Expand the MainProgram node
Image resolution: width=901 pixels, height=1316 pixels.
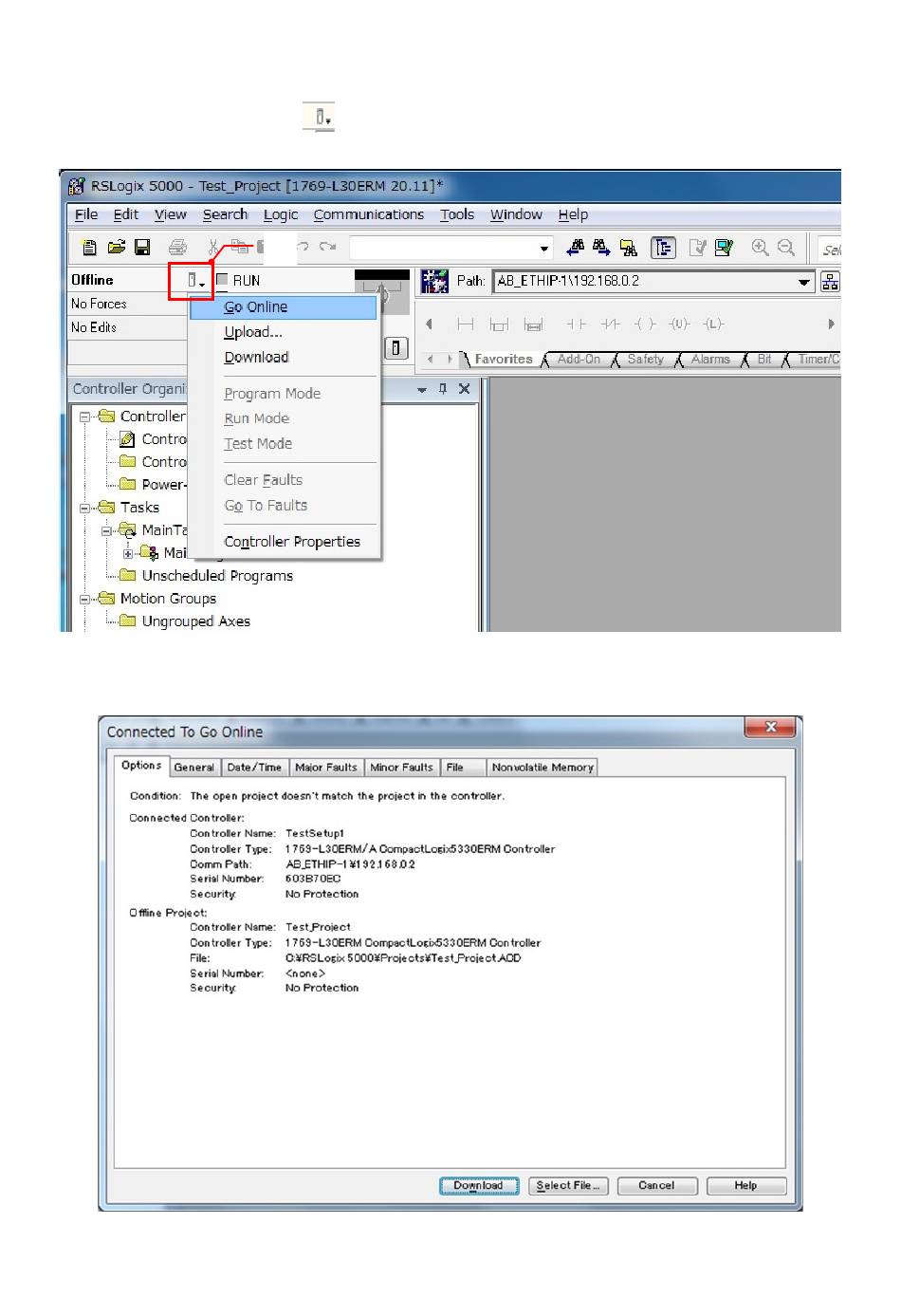coord(128,553)
